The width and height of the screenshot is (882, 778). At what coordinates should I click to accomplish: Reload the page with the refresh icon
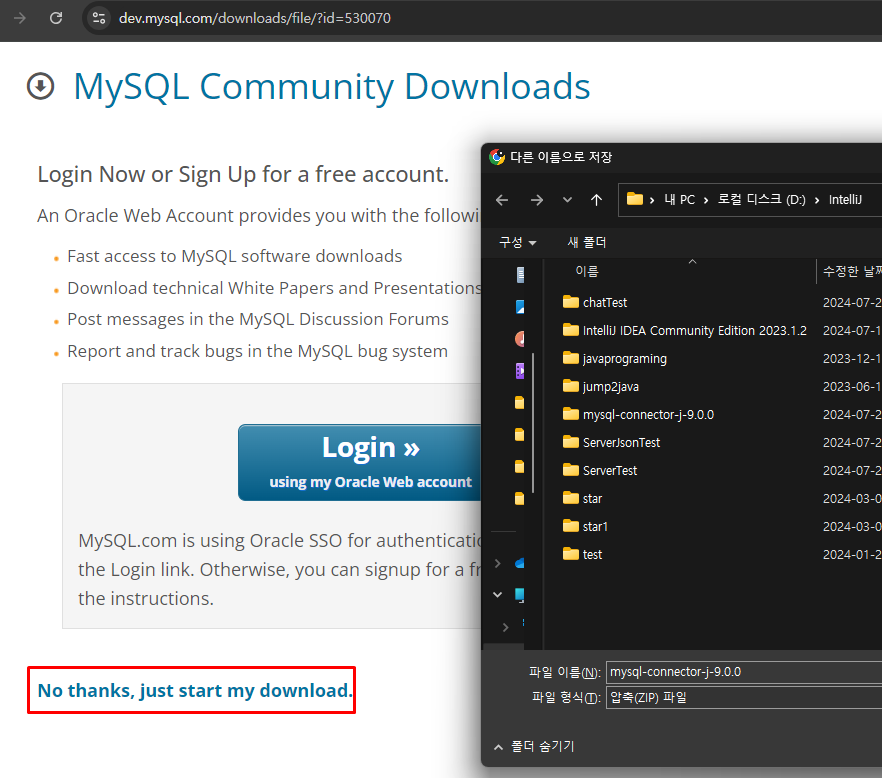pos(56,18)
